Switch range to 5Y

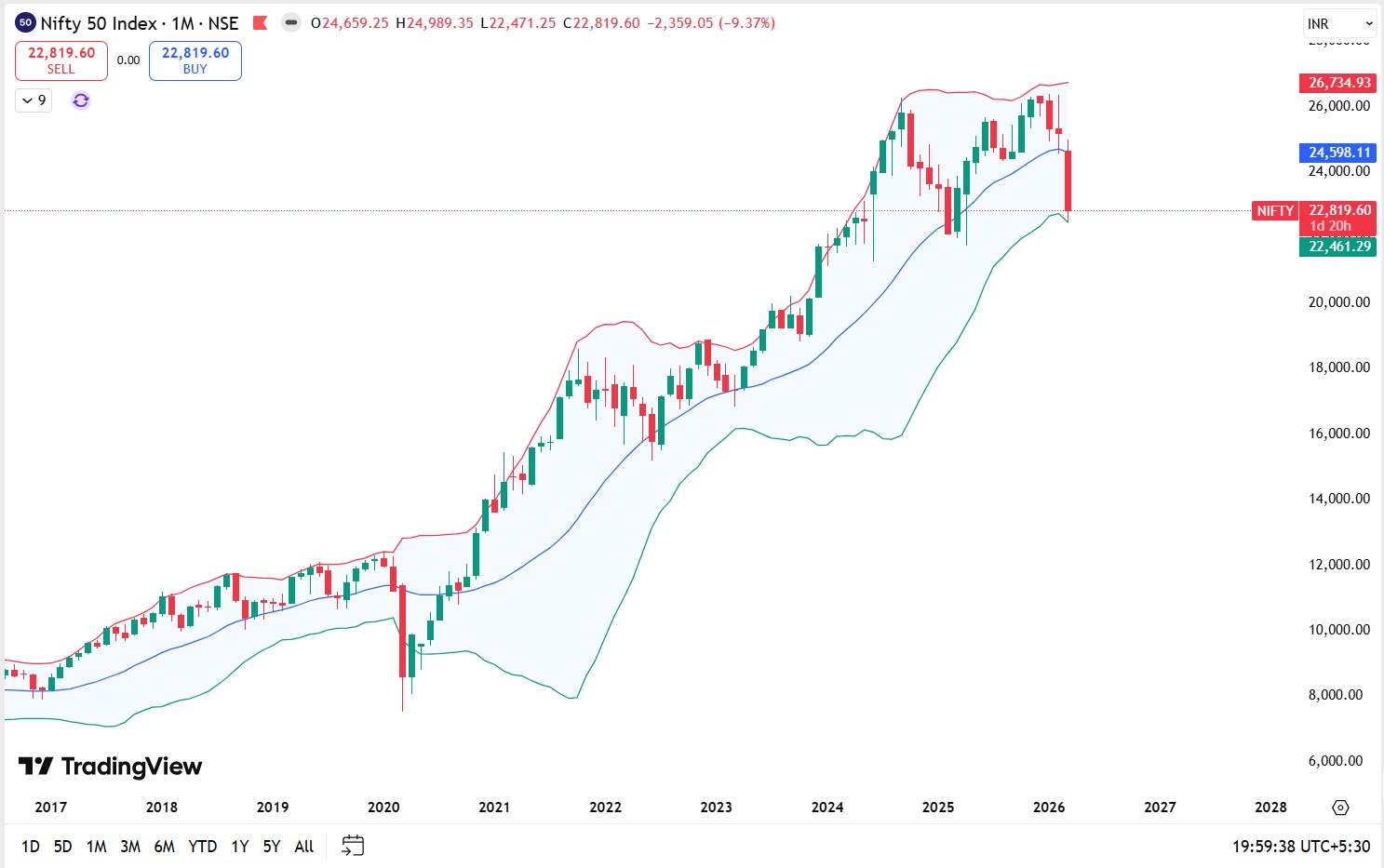pos(272,847)
